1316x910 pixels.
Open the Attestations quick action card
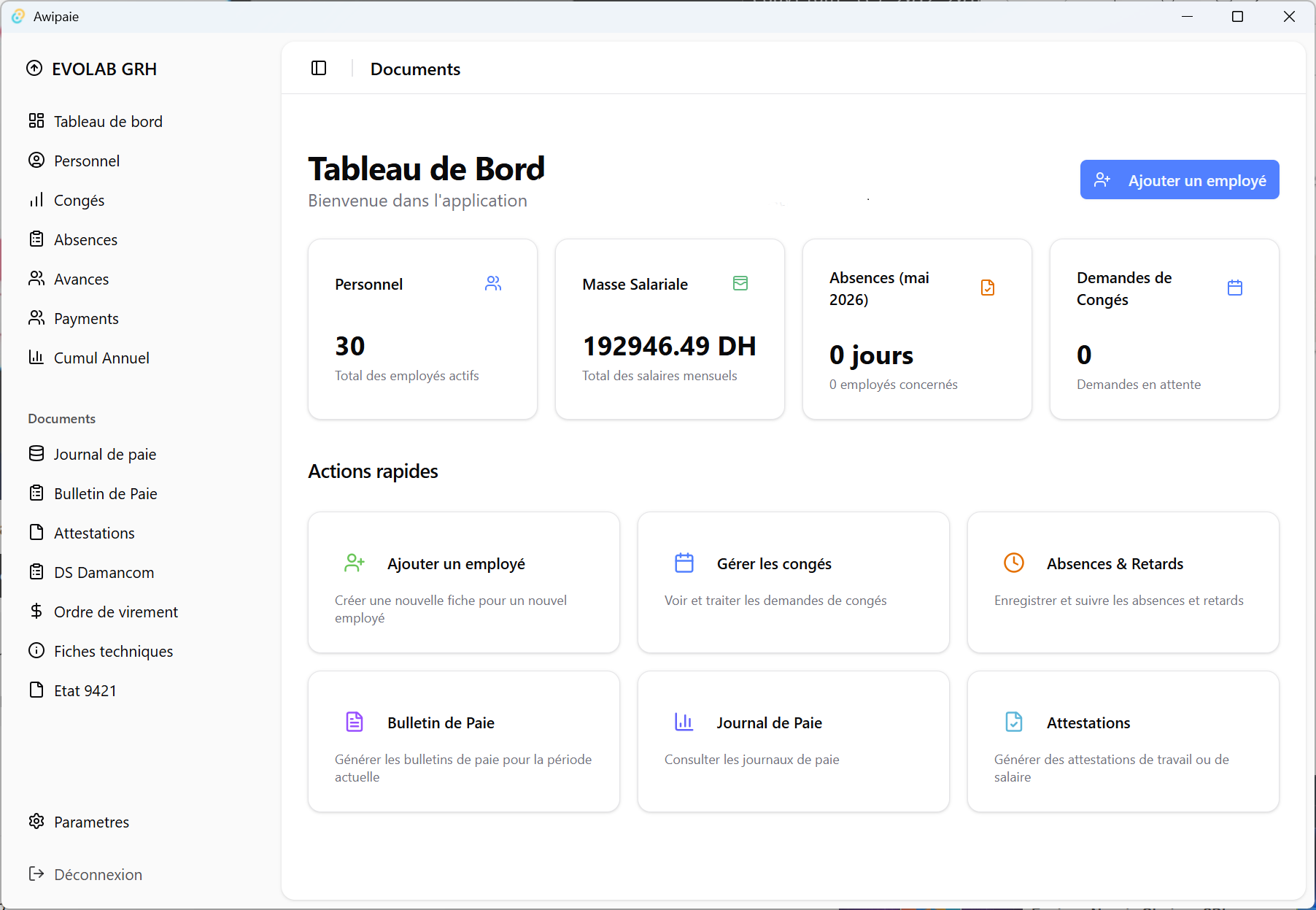[x=1123, y=741]
